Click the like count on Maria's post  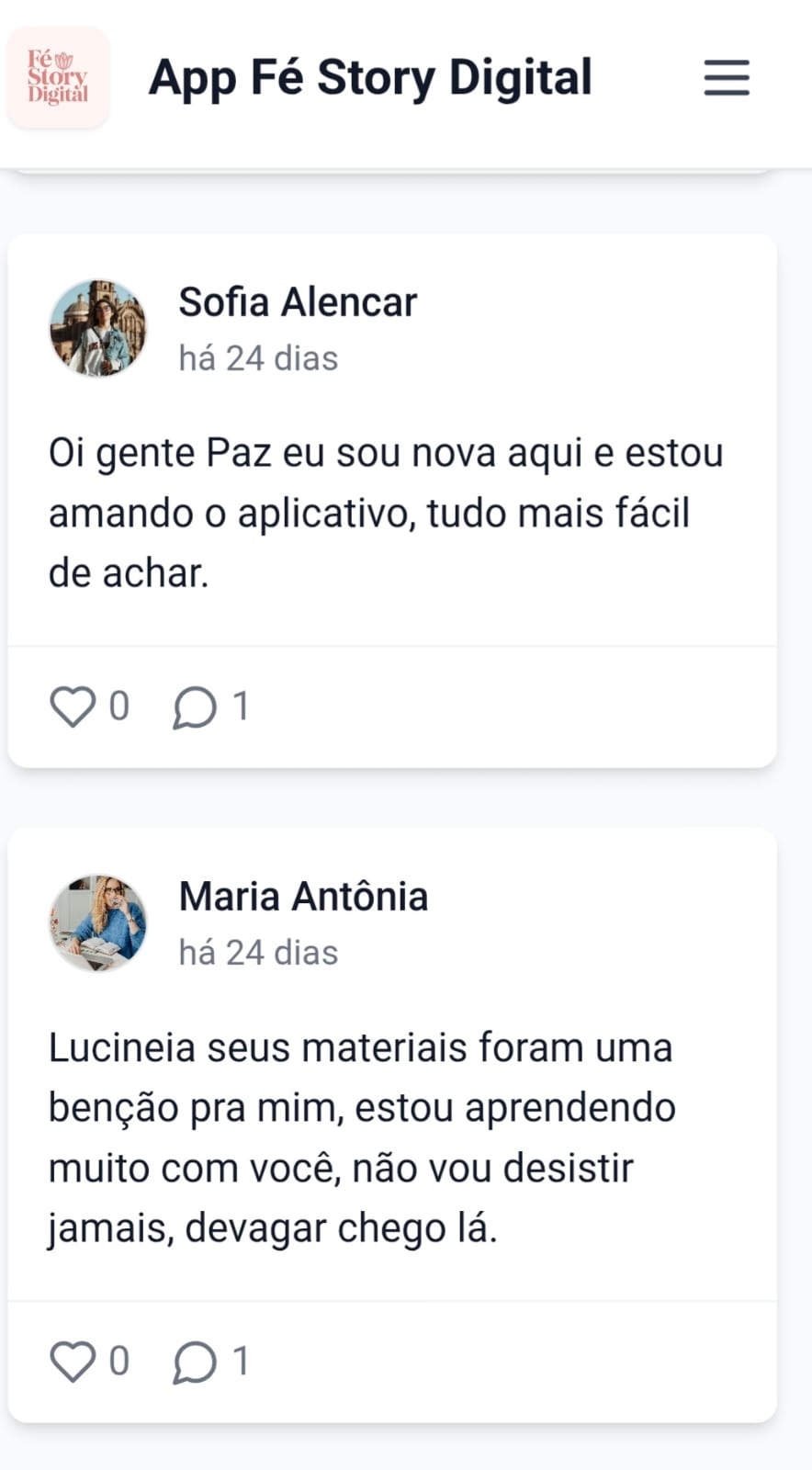click(119, 1361)
